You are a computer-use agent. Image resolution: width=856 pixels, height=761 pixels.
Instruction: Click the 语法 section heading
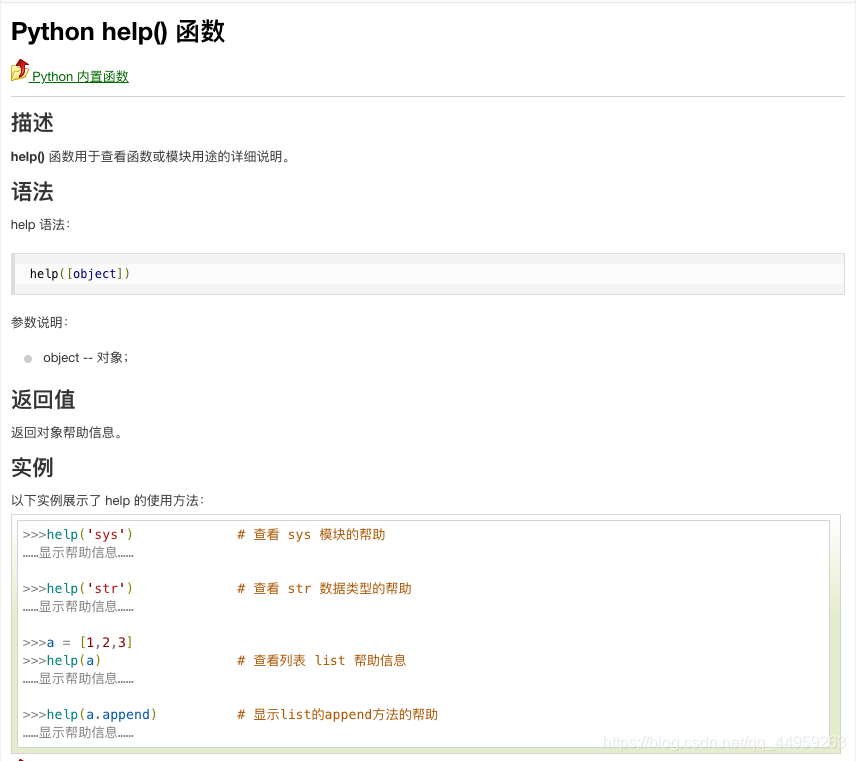tap(32, 192)
